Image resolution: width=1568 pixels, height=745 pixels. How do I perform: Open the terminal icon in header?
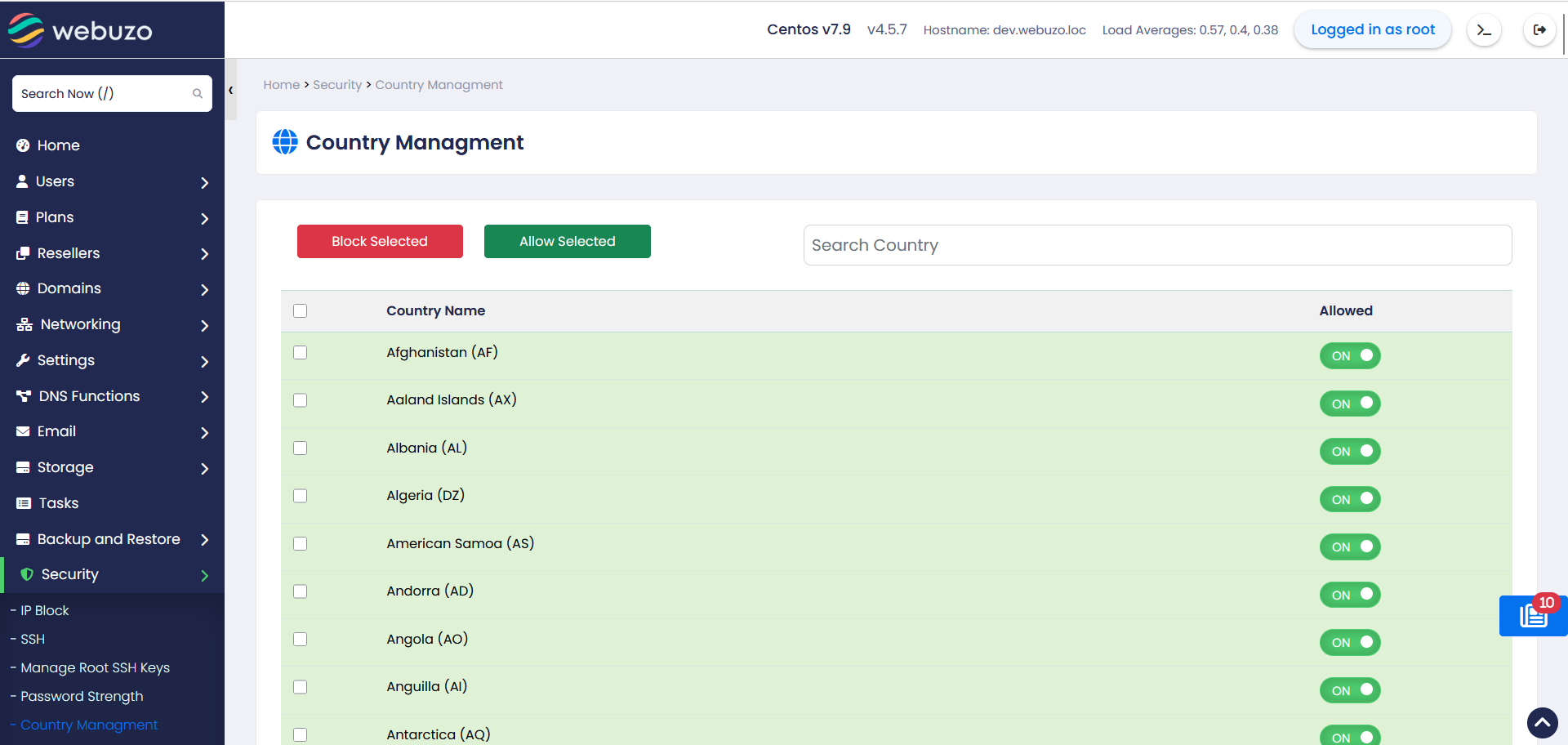click(1484, 30)
